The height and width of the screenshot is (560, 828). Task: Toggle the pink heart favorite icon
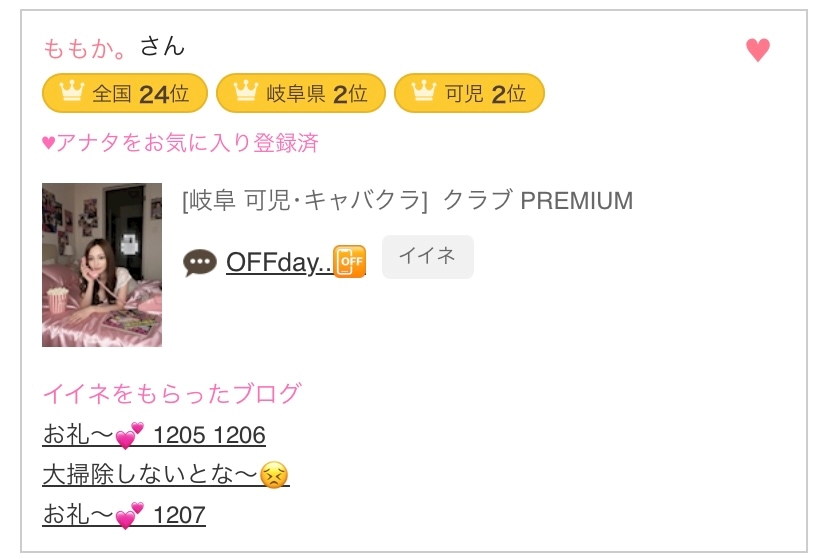758,50
